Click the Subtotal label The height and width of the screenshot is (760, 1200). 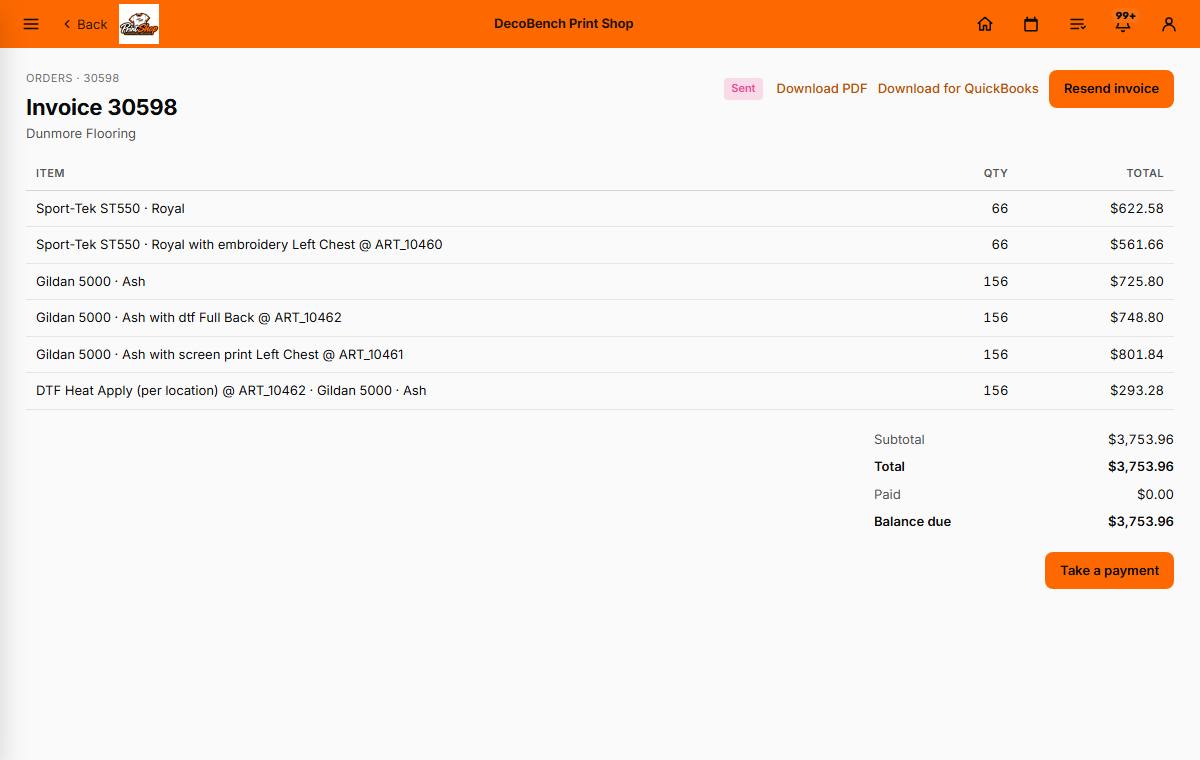[899, 440]
